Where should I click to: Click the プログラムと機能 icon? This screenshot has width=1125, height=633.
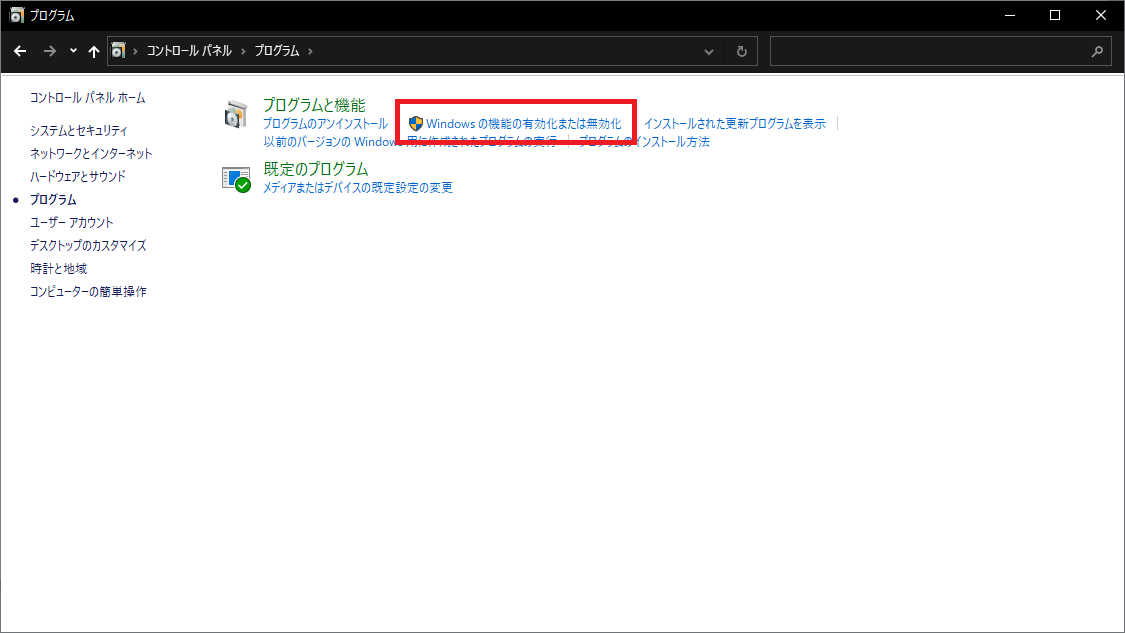tap(235, 115)
